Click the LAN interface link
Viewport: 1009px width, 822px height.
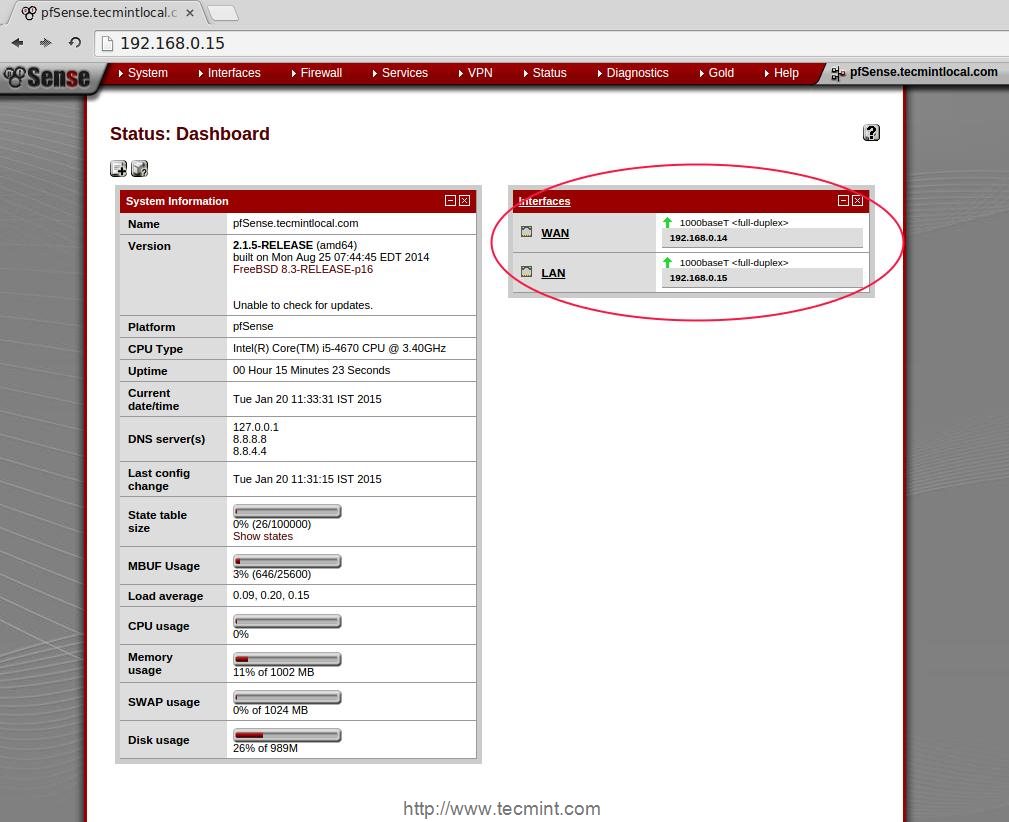pyautogui.click(x=553, y=273)
